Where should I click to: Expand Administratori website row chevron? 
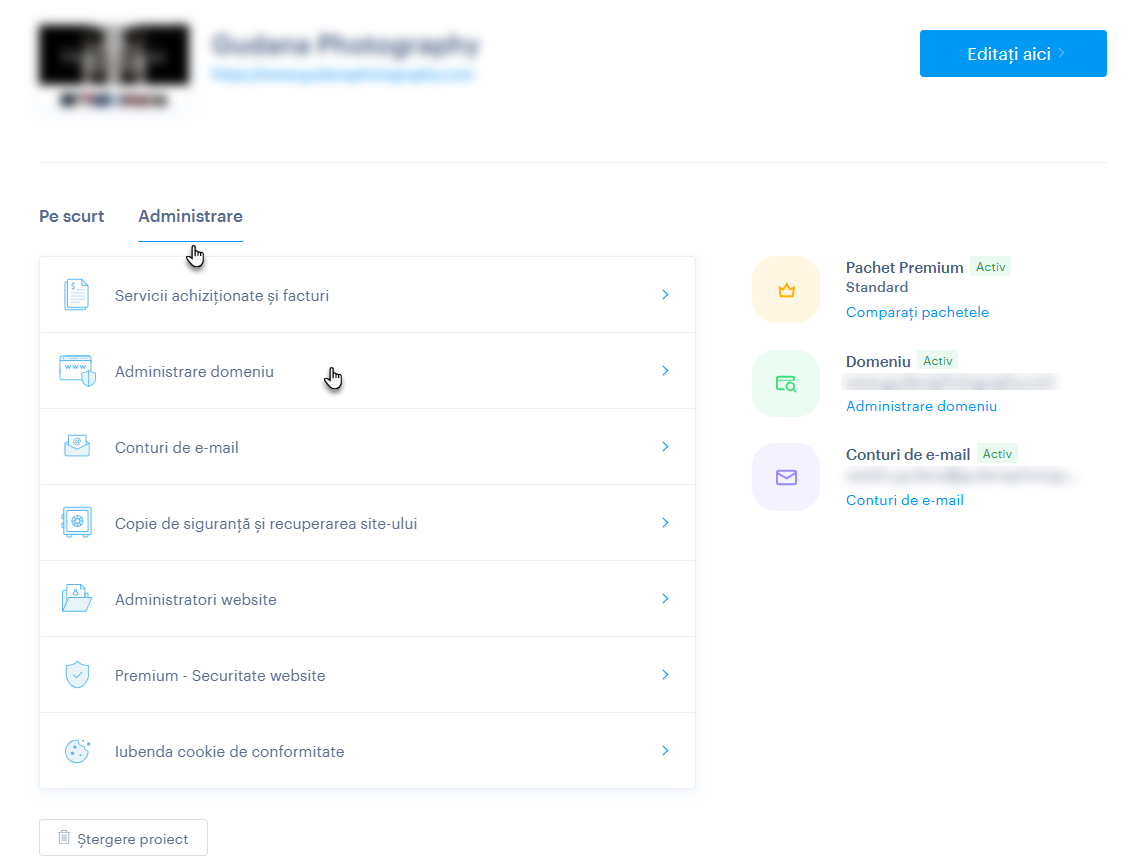[x=665, y=598]
